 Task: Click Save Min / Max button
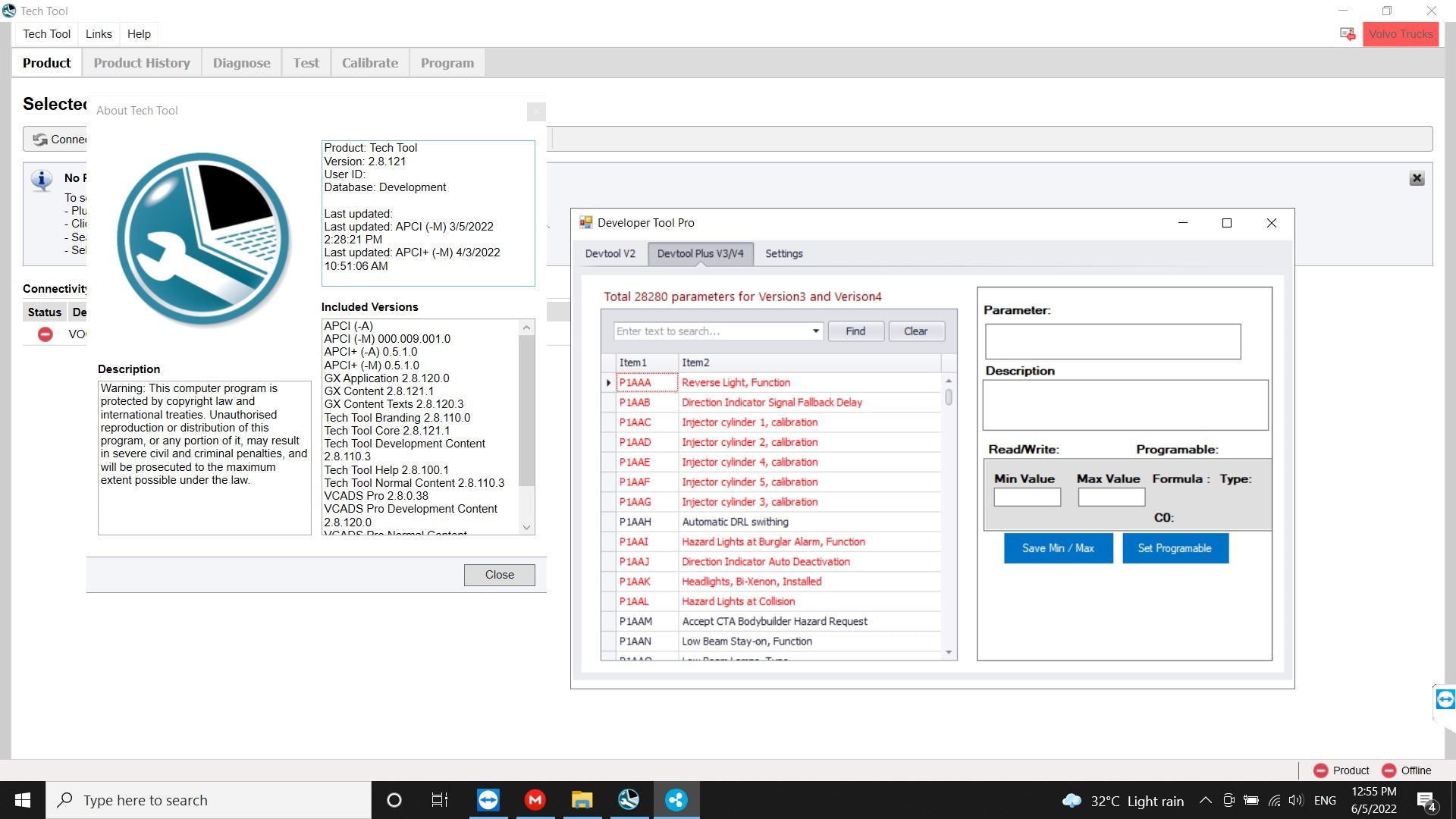(1058, 548)
